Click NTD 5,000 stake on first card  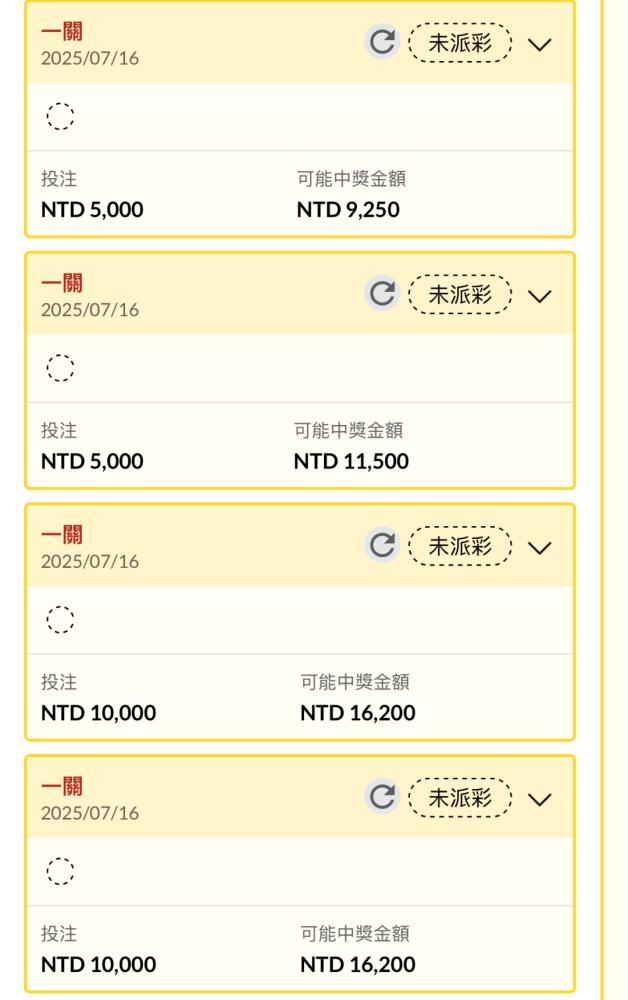(92, 209)
